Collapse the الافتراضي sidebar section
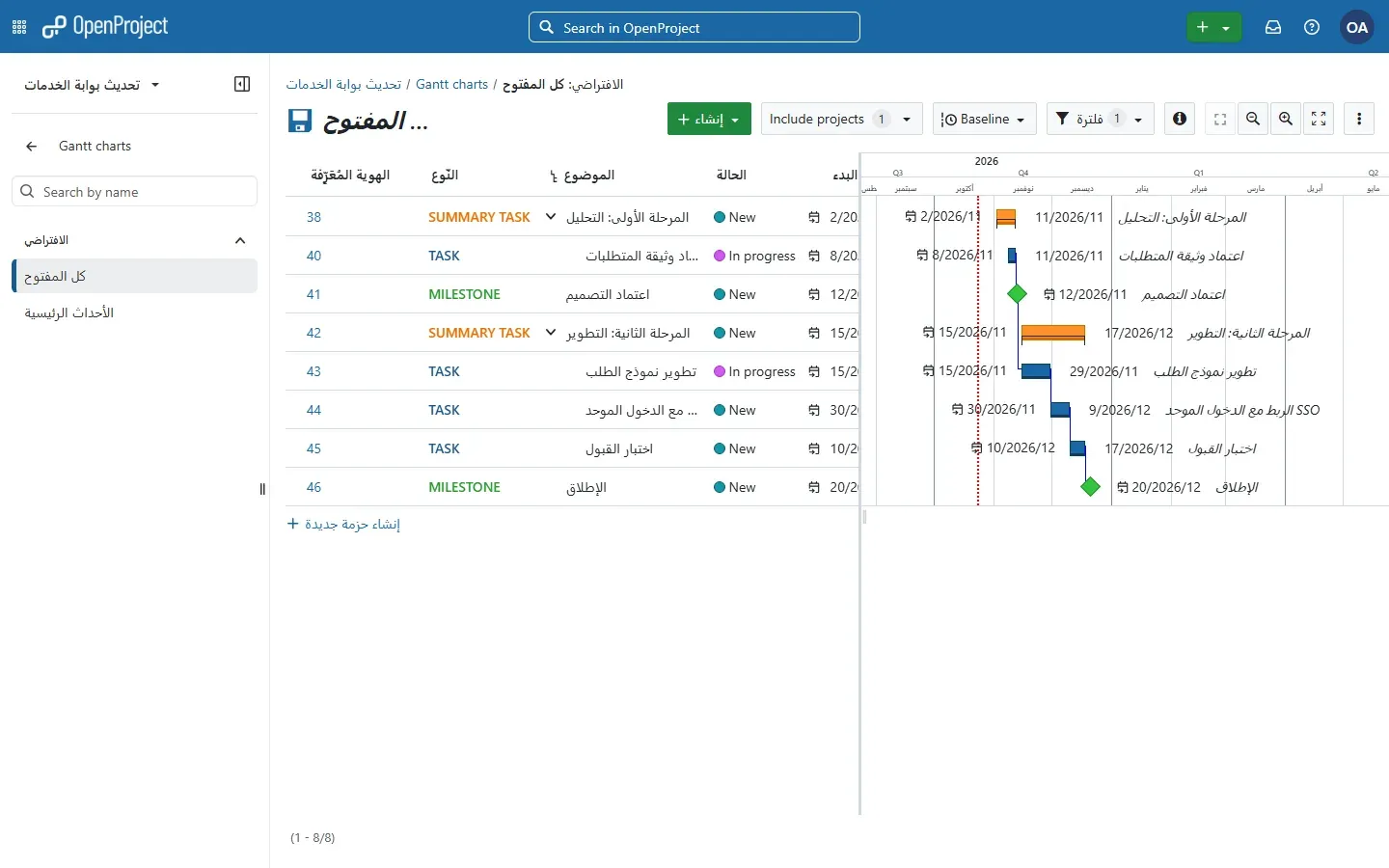This screenshot has height=868, width=1389. click(240, 240)
